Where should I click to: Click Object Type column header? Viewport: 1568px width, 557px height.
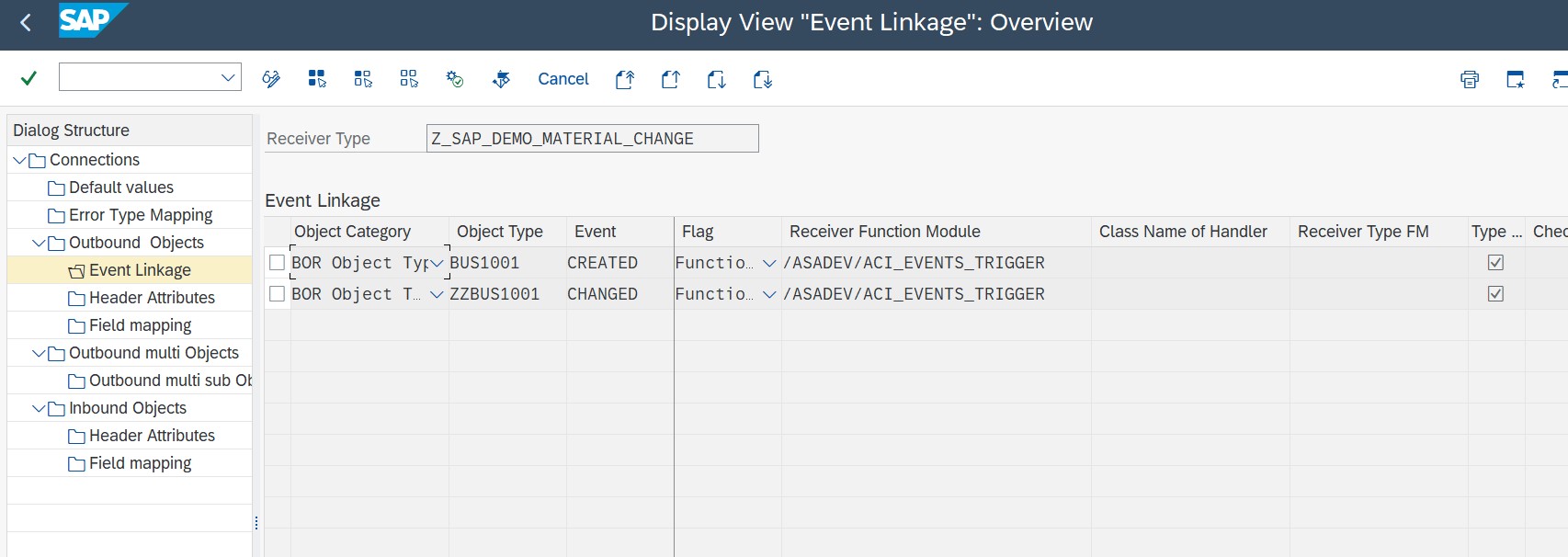pos(507,232)
